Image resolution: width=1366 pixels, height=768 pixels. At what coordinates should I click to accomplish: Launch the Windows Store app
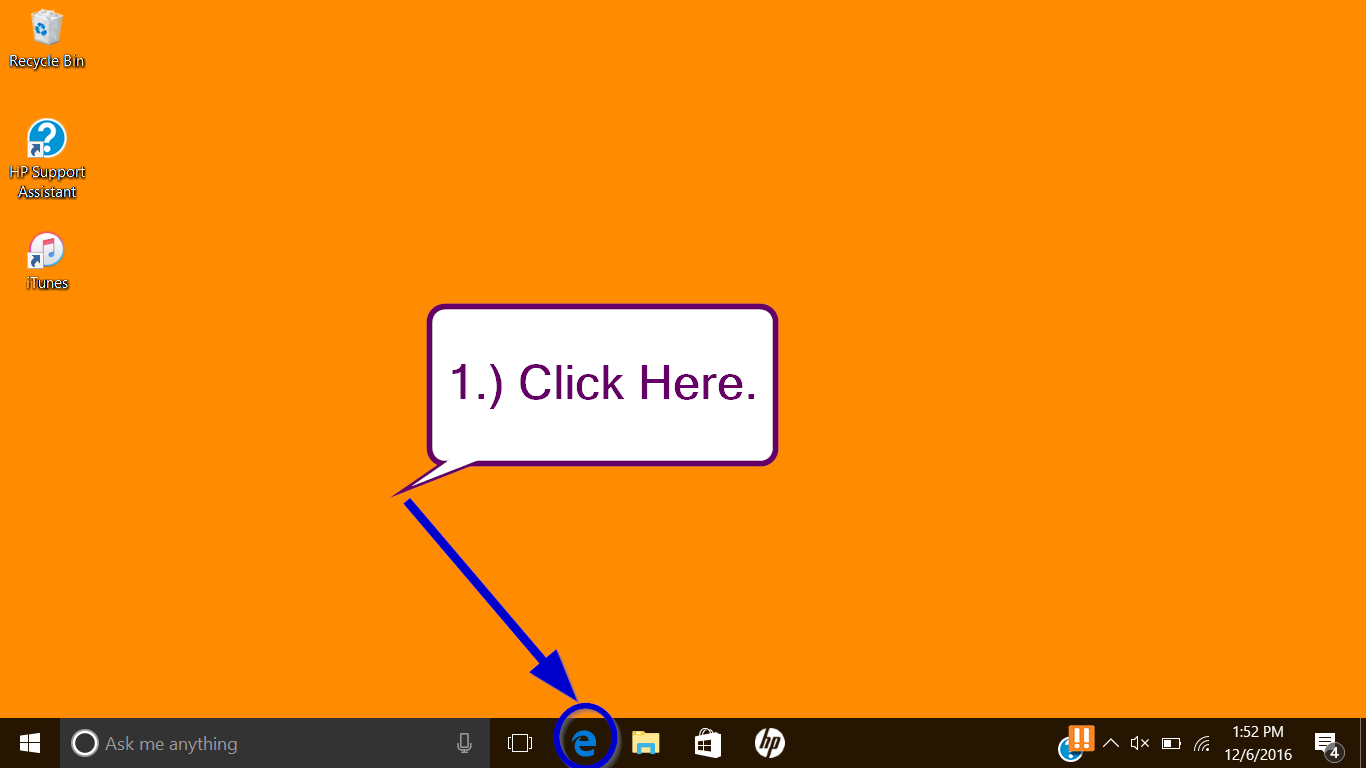708,743
